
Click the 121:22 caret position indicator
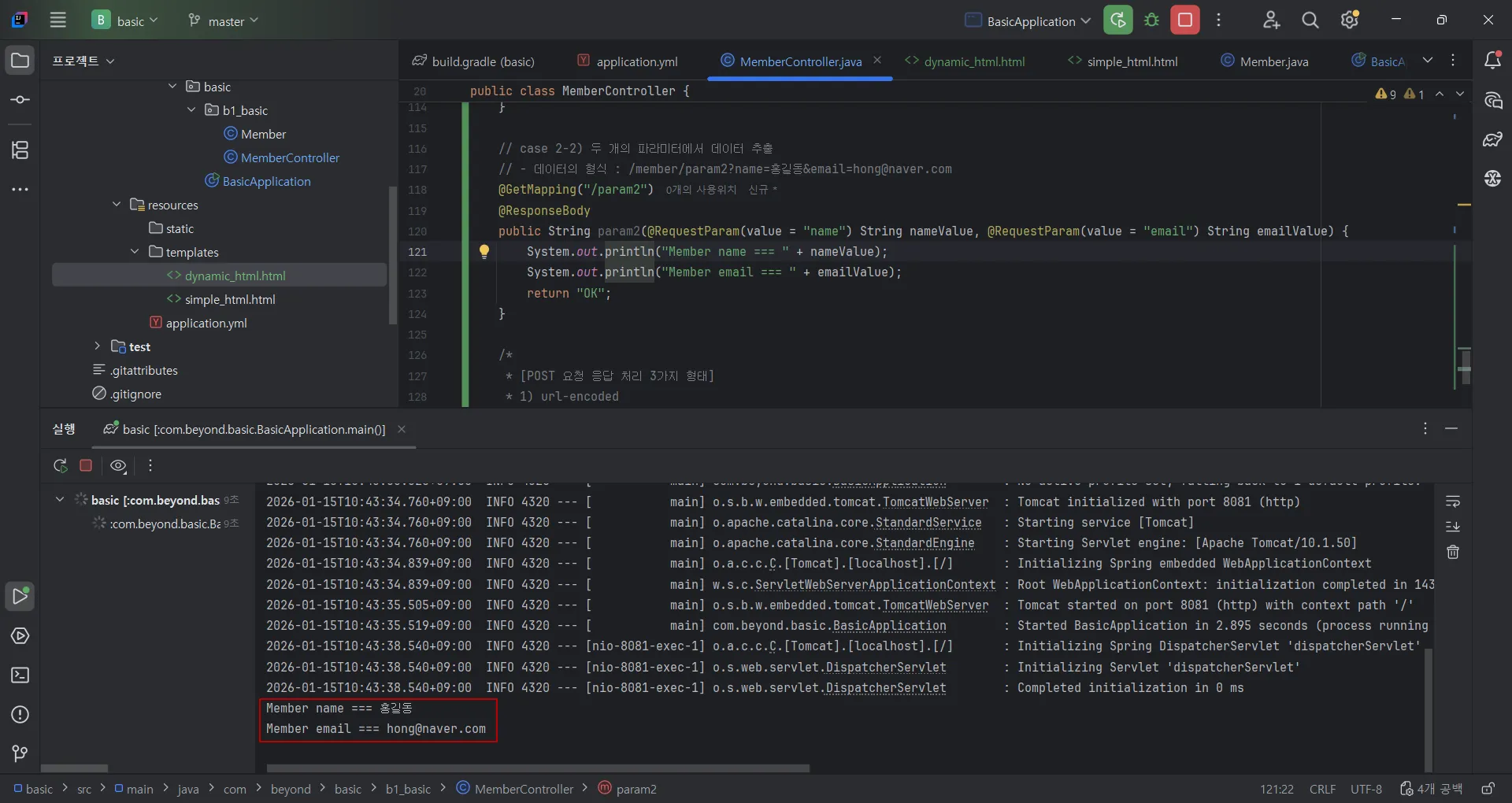pyautogui.click(x=1277, y=789)
